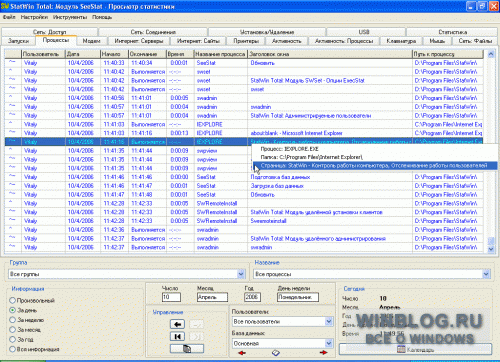Choose the За неделю period option
The height and width of the screenshot is (362, 500).
tap(27, 320)
